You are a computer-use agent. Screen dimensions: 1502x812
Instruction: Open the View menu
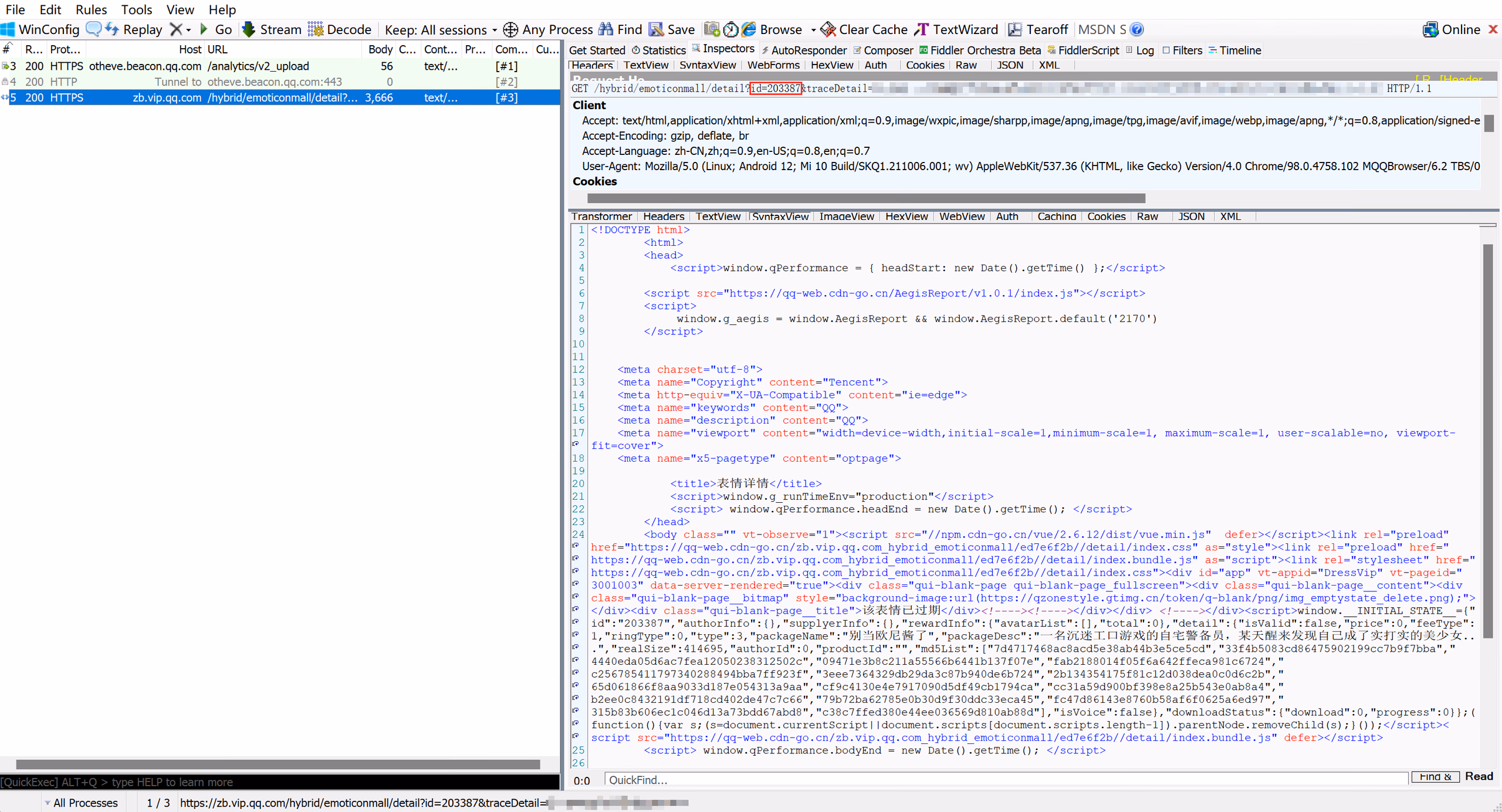coord(180,10)
